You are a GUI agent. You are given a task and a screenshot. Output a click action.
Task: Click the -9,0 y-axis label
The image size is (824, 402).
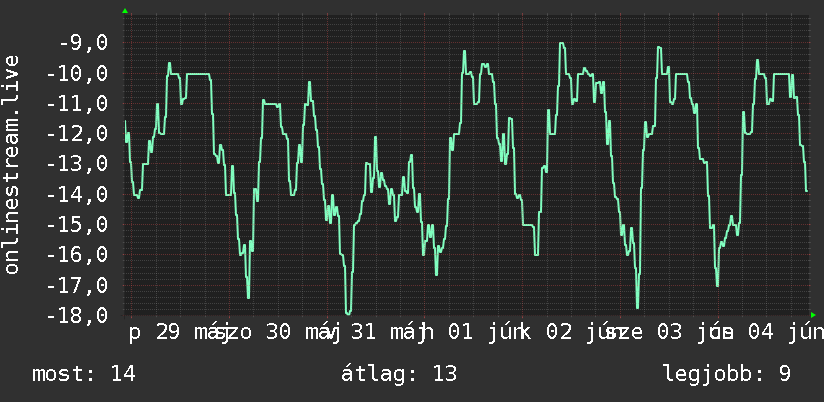click(x=83, y=43)
